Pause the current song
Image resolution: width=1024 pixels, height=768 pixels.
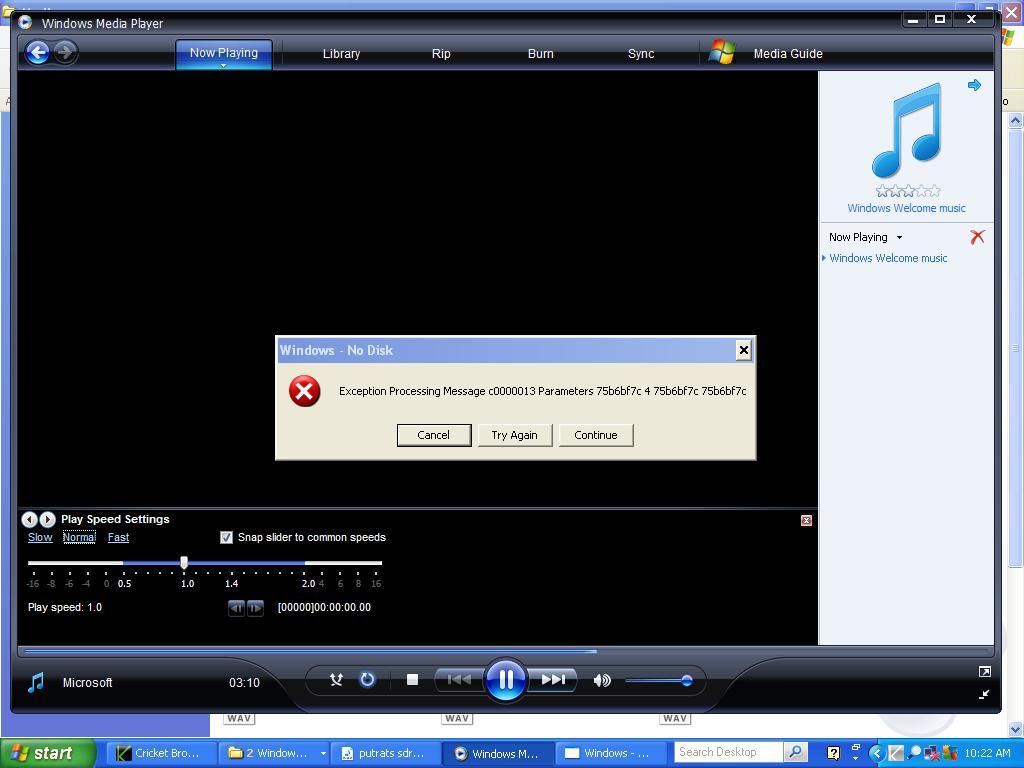pyautogui.click(x=506, y=680)
